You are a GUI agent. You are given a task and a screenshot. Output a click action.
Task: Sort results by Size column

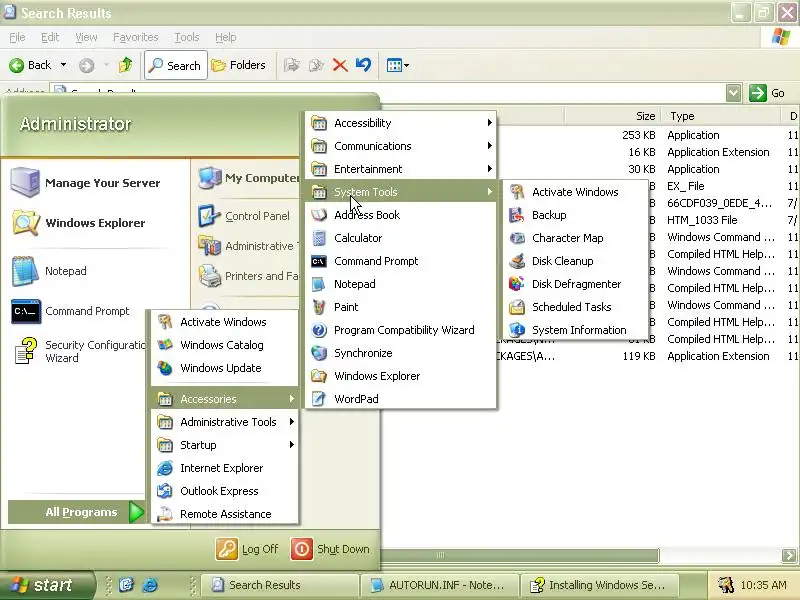coord(612,116)
